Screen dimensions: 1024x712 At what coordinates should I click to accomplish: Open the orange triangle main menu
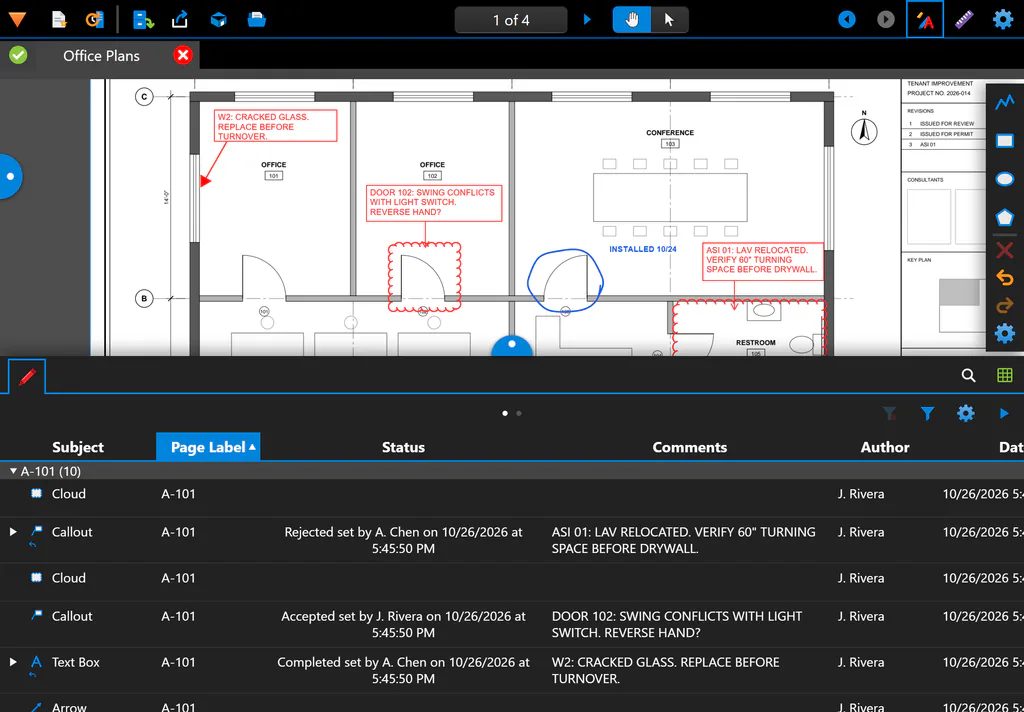(17, 20)
